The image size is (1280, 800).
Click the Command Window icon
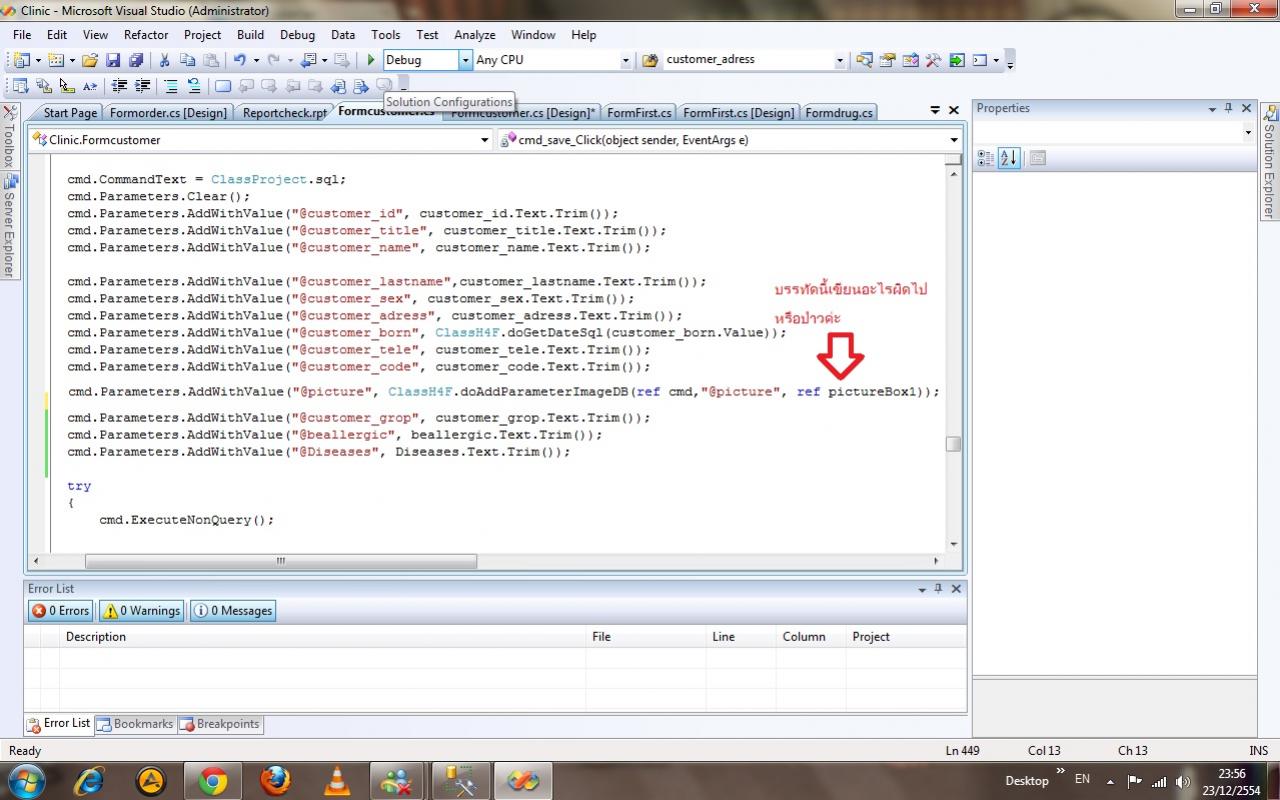tap(980, 60)
